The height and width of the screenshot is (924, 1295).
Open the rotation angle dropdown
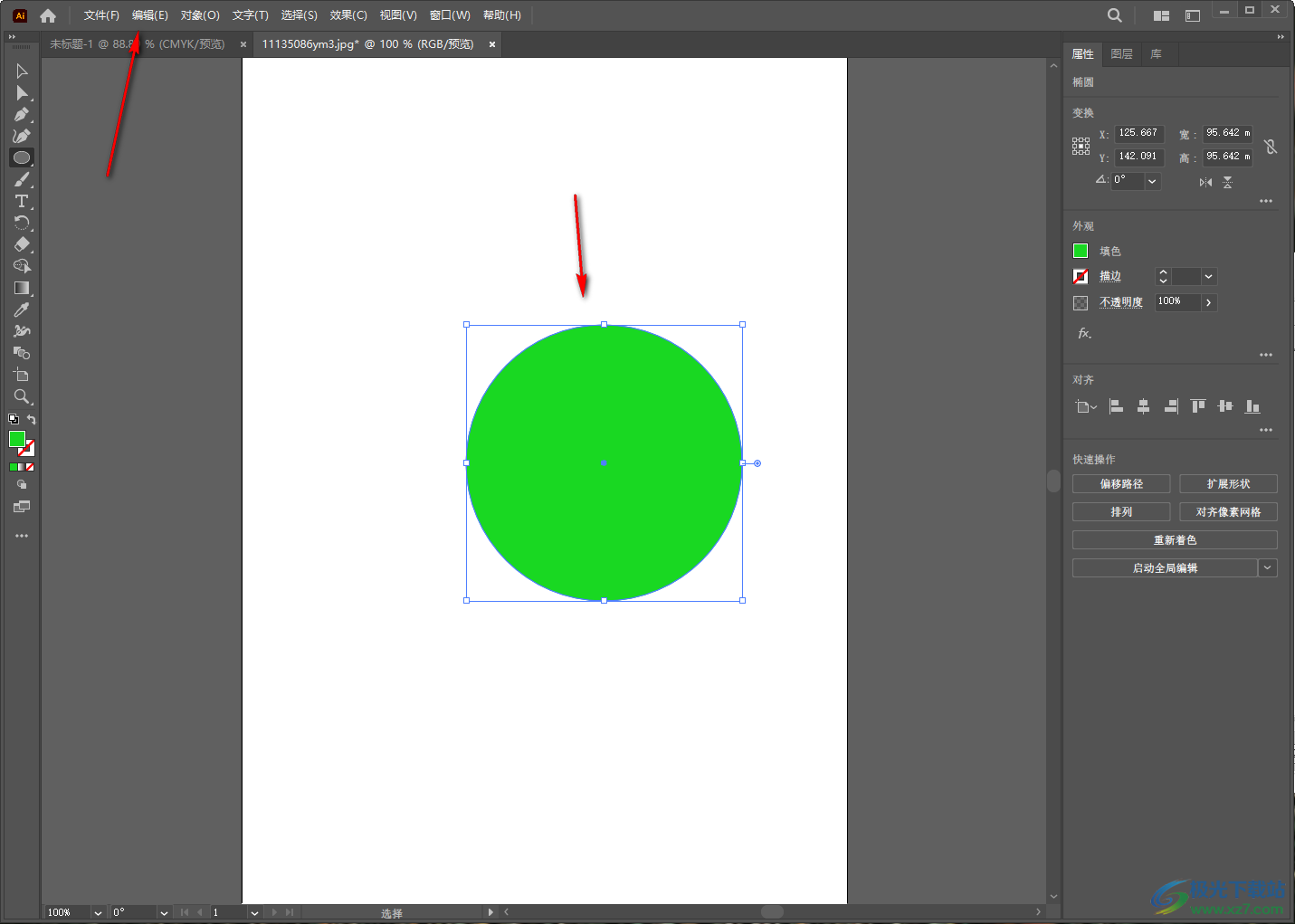coord(1152,181)
